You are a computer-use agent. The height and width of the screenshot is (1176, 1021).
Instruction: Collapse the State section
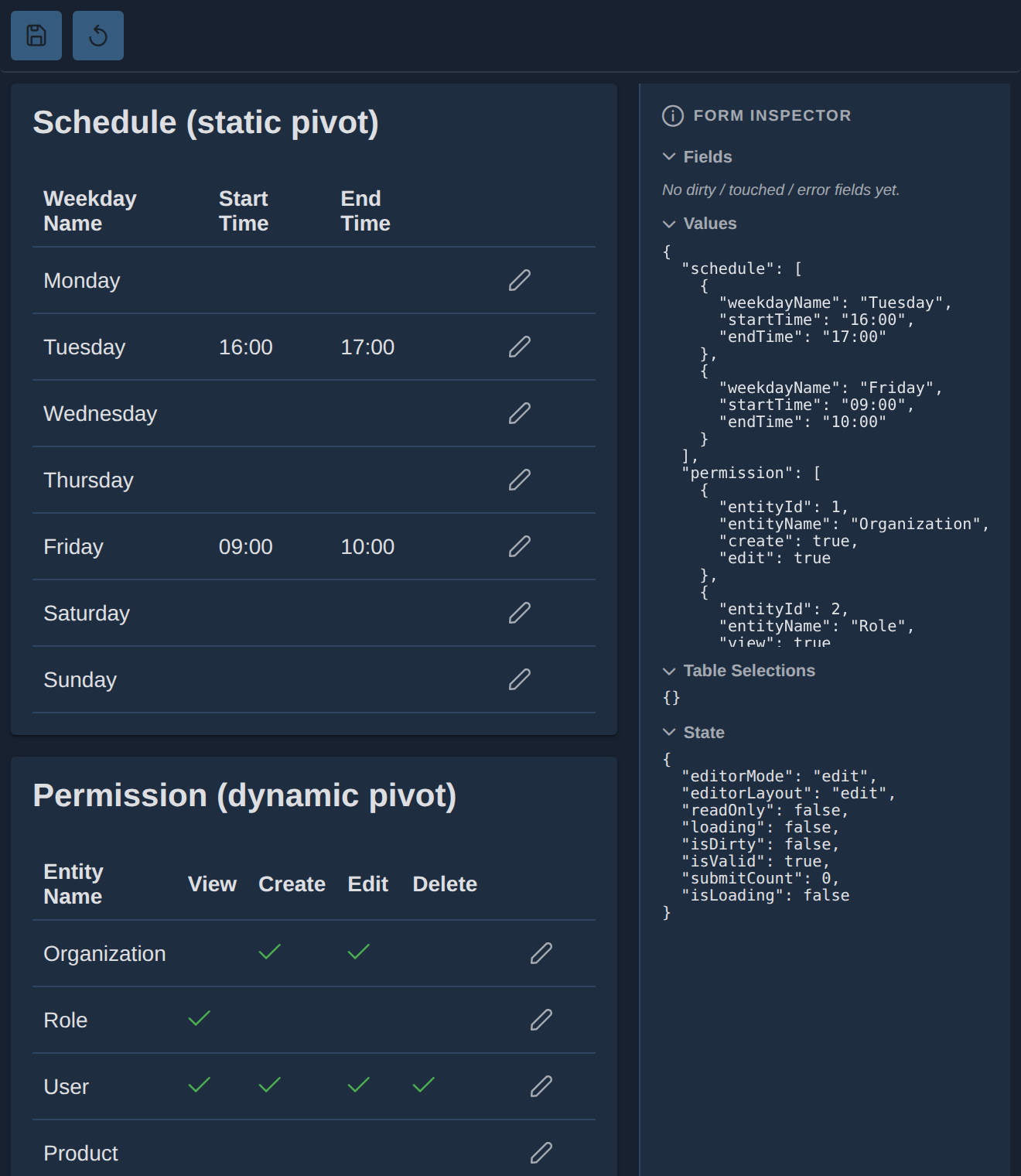(669, 732)
